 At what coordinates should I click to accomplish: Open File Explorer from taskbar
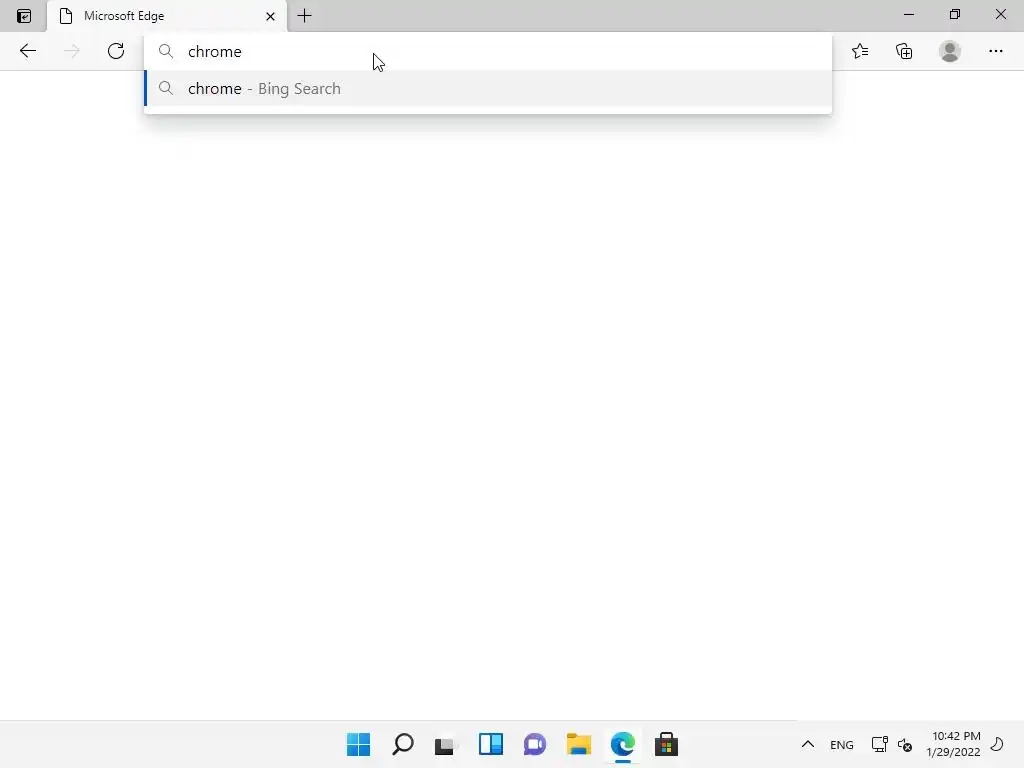(579, 744)
